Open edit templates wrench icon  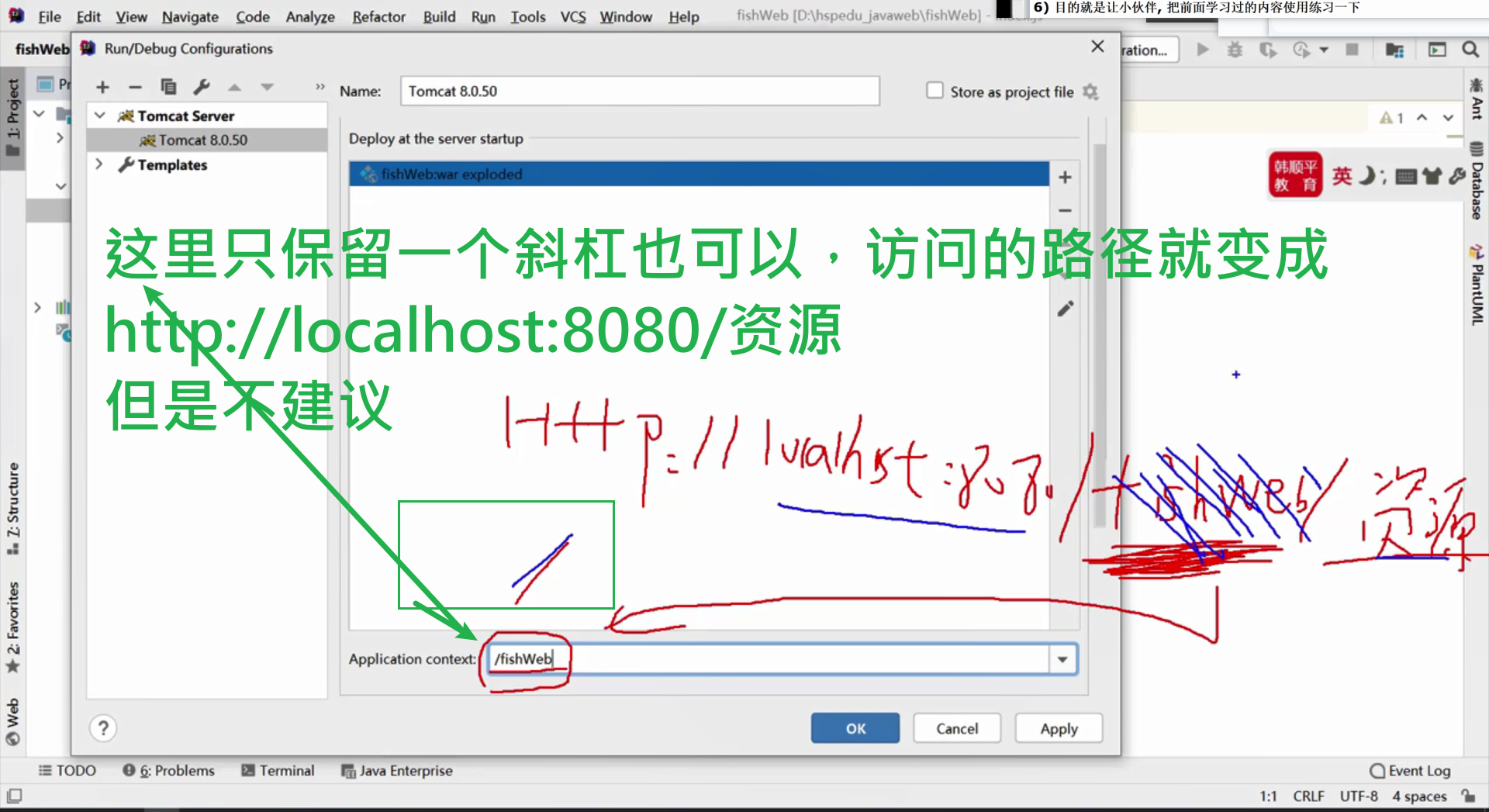(x=202, y=87)
